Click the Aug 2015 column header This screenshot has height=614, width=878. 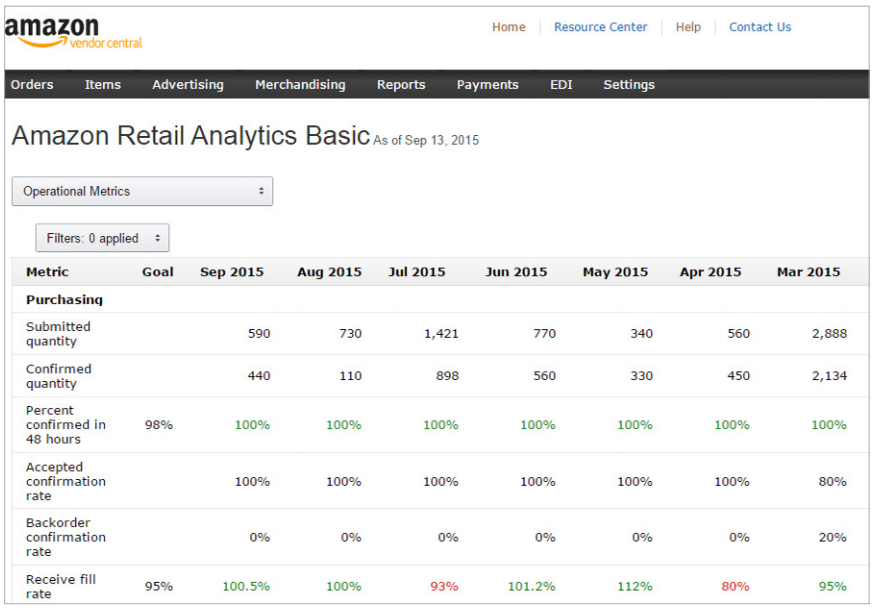[329, 272]
